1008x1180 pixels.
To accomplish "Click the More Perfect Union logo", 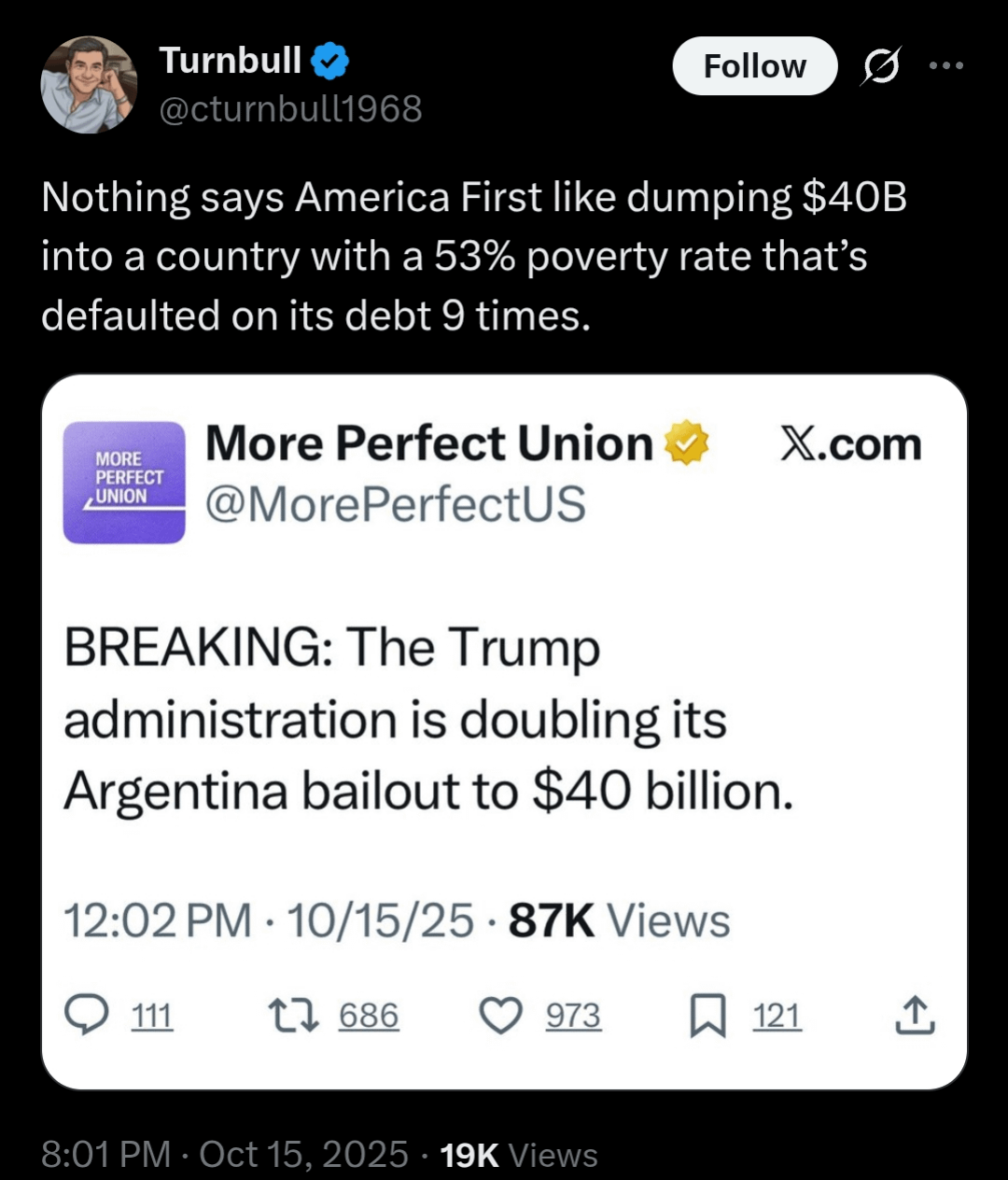I will (x=124, y=482).
